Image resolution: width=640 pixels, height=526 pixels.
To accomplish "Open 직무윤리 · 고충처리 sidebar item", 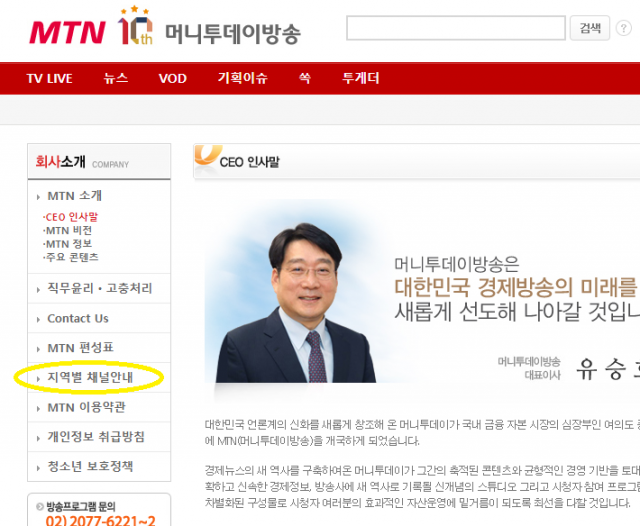I will click(100, 289).
